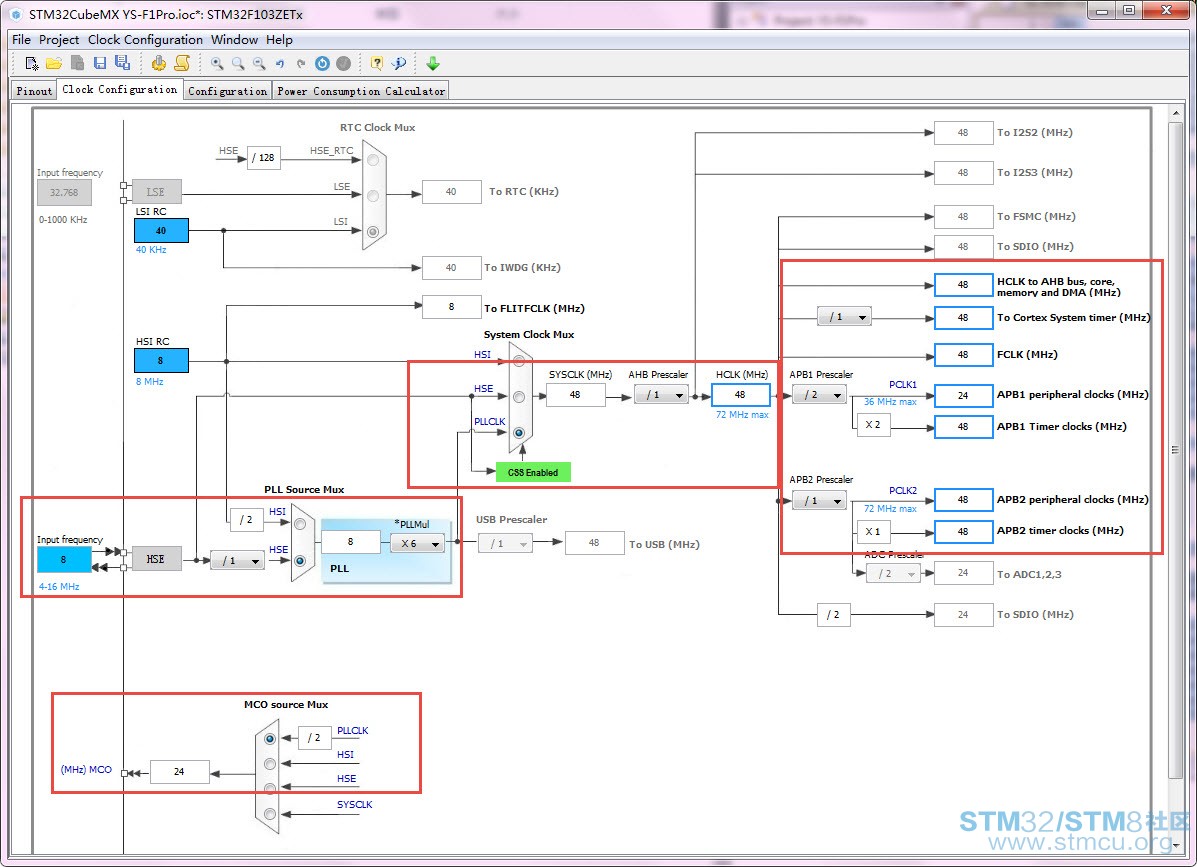This screenshot has height=867, width=1197.
Task: Open the Project menu
Action: (x=59, y=40)
